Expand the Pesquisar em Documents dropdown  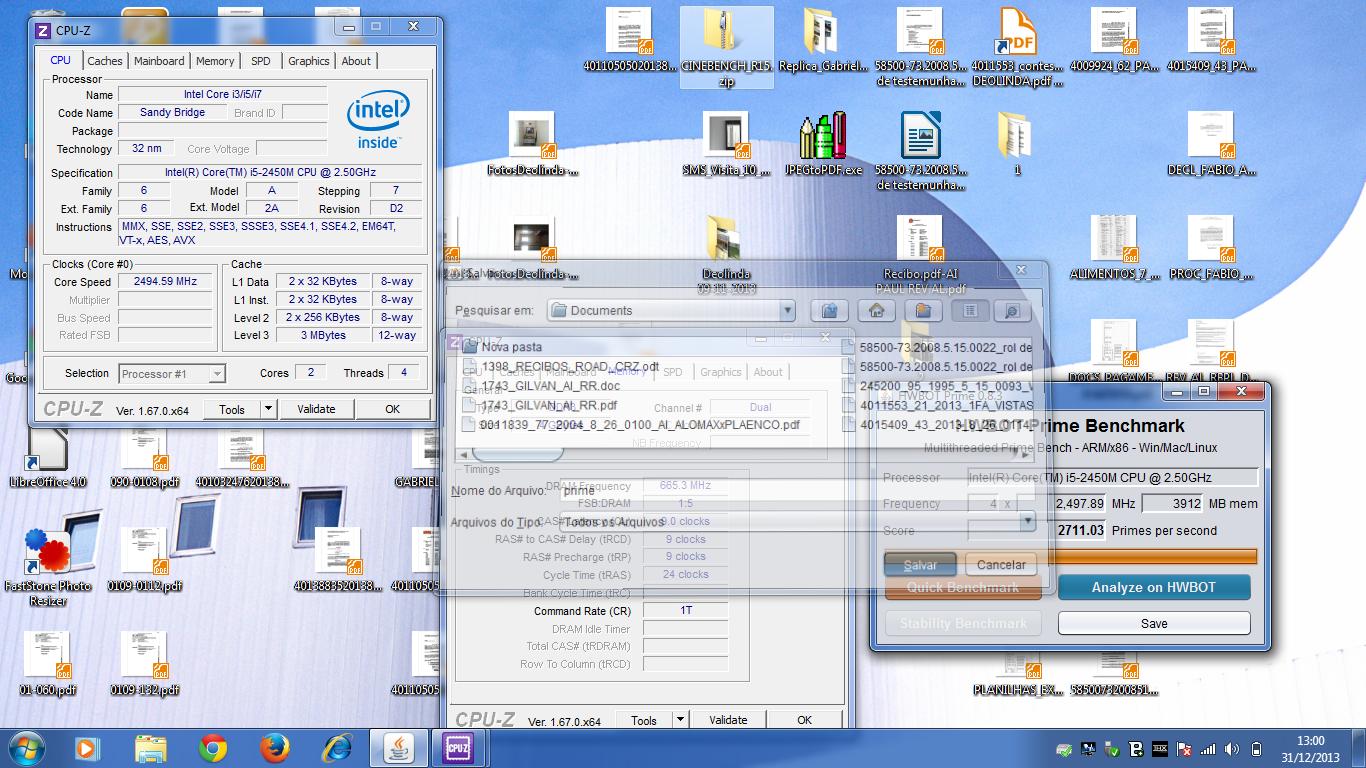click(x=788, y=311)
